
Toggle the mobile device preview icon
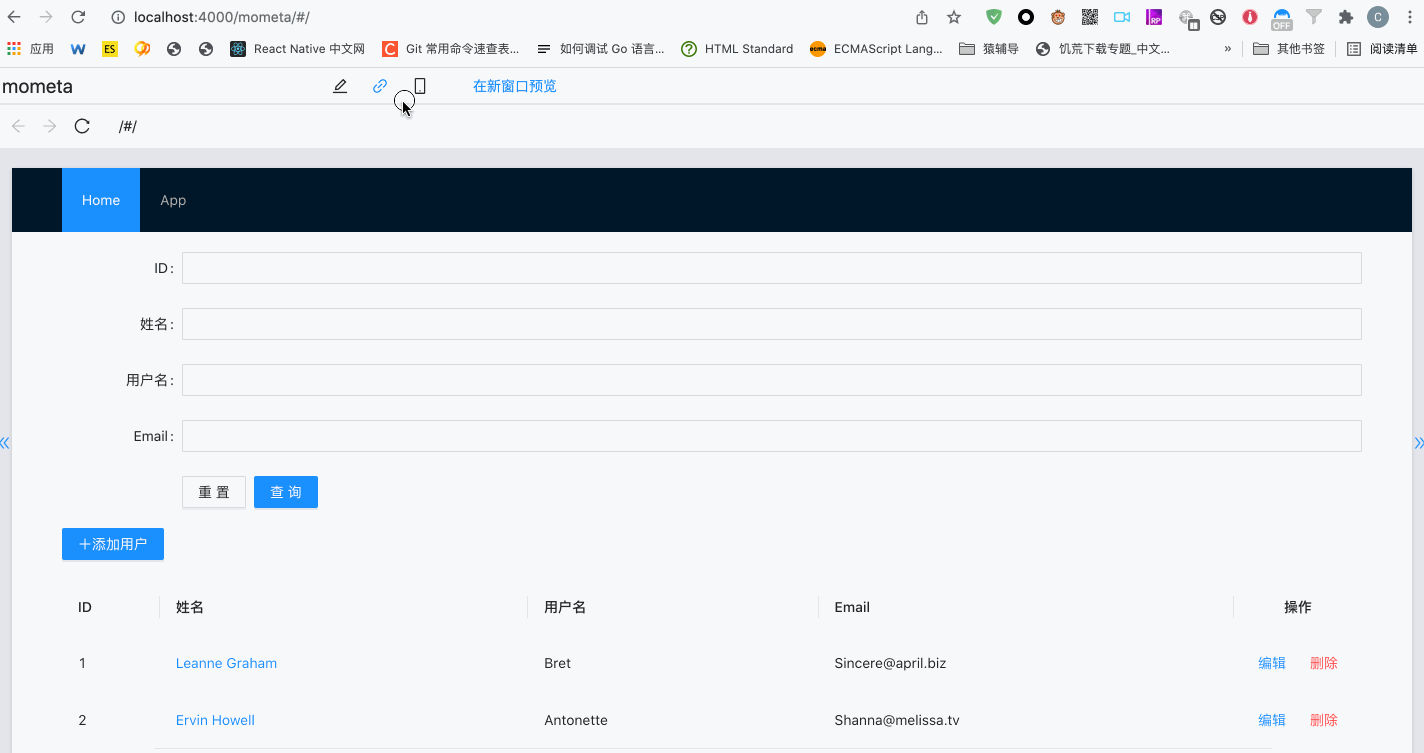tap(420, 86)
